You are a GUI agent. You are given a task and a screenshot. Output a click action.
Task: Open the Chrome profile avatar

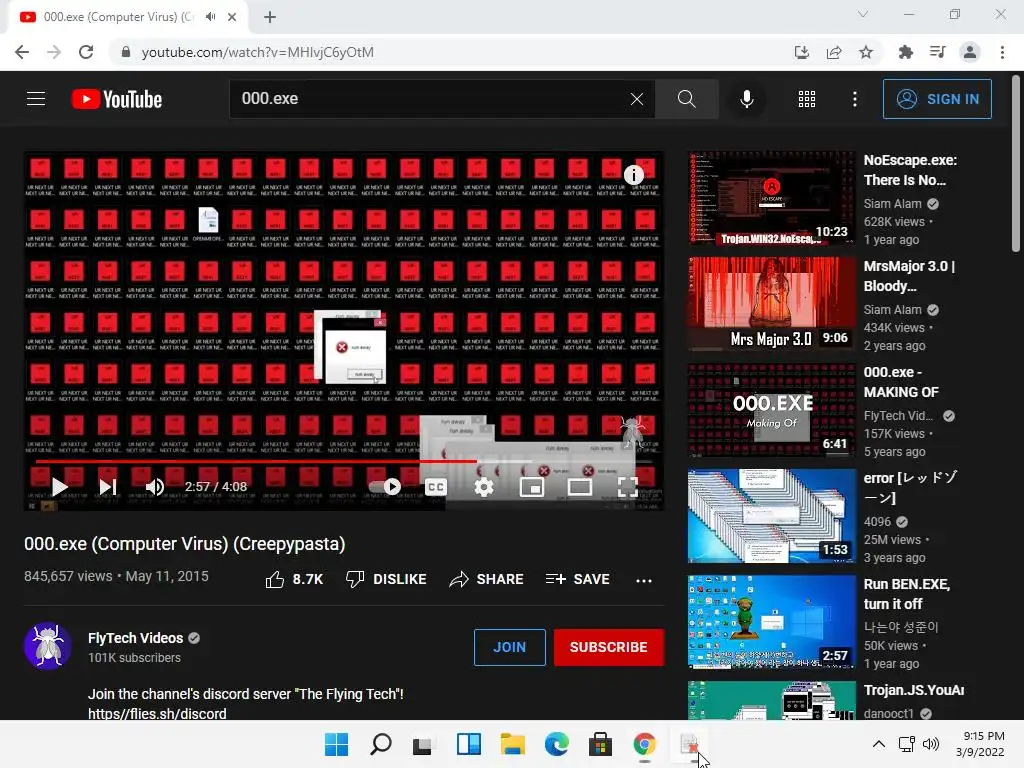970,52
